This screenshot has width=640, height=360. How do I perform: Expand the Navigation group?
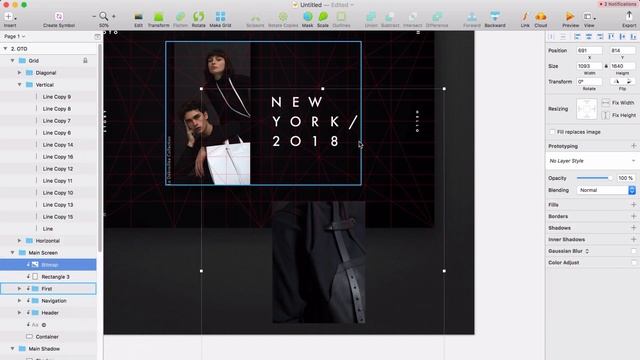19,301
